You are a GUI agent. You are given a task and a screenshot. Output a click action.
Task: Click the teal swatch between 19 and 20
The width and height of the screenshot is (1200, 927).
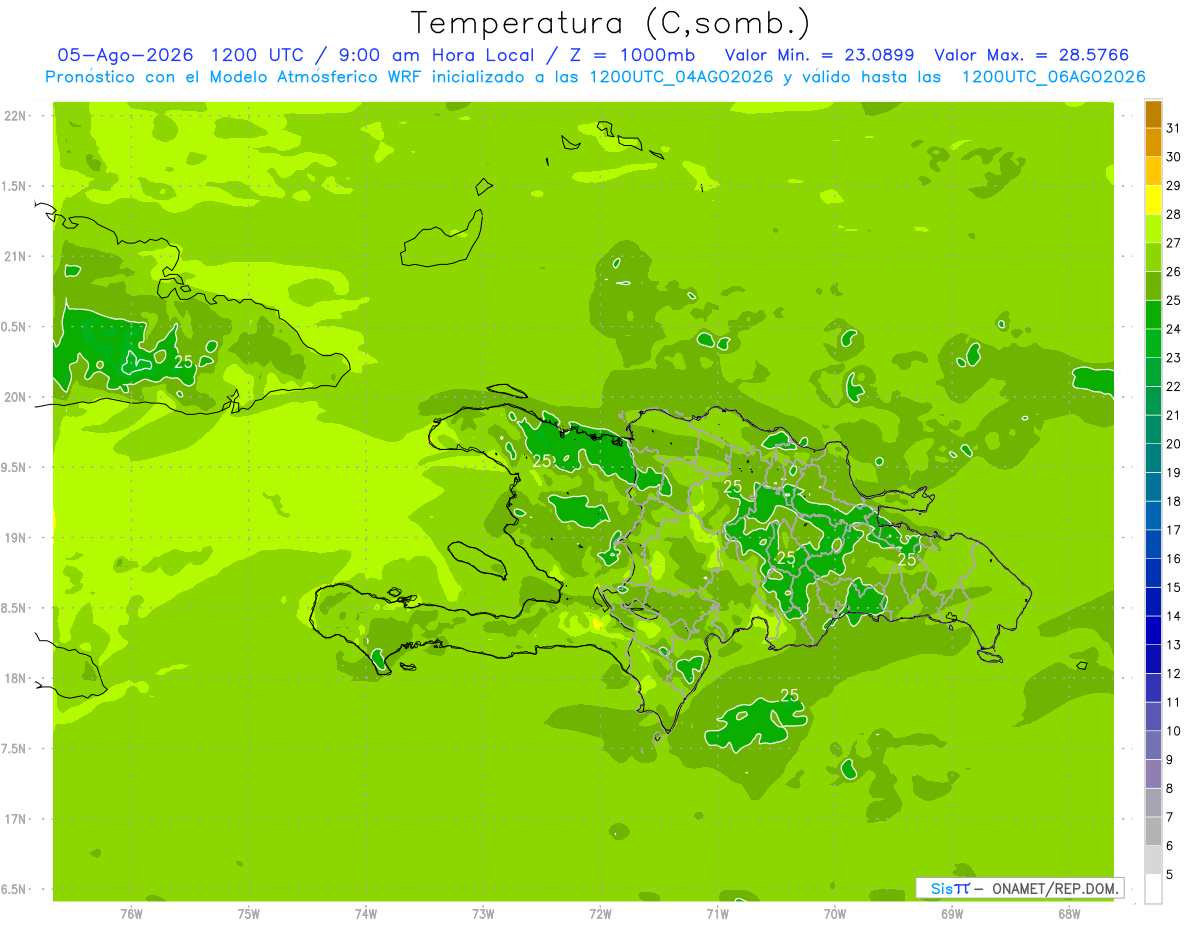point(1153,458)
